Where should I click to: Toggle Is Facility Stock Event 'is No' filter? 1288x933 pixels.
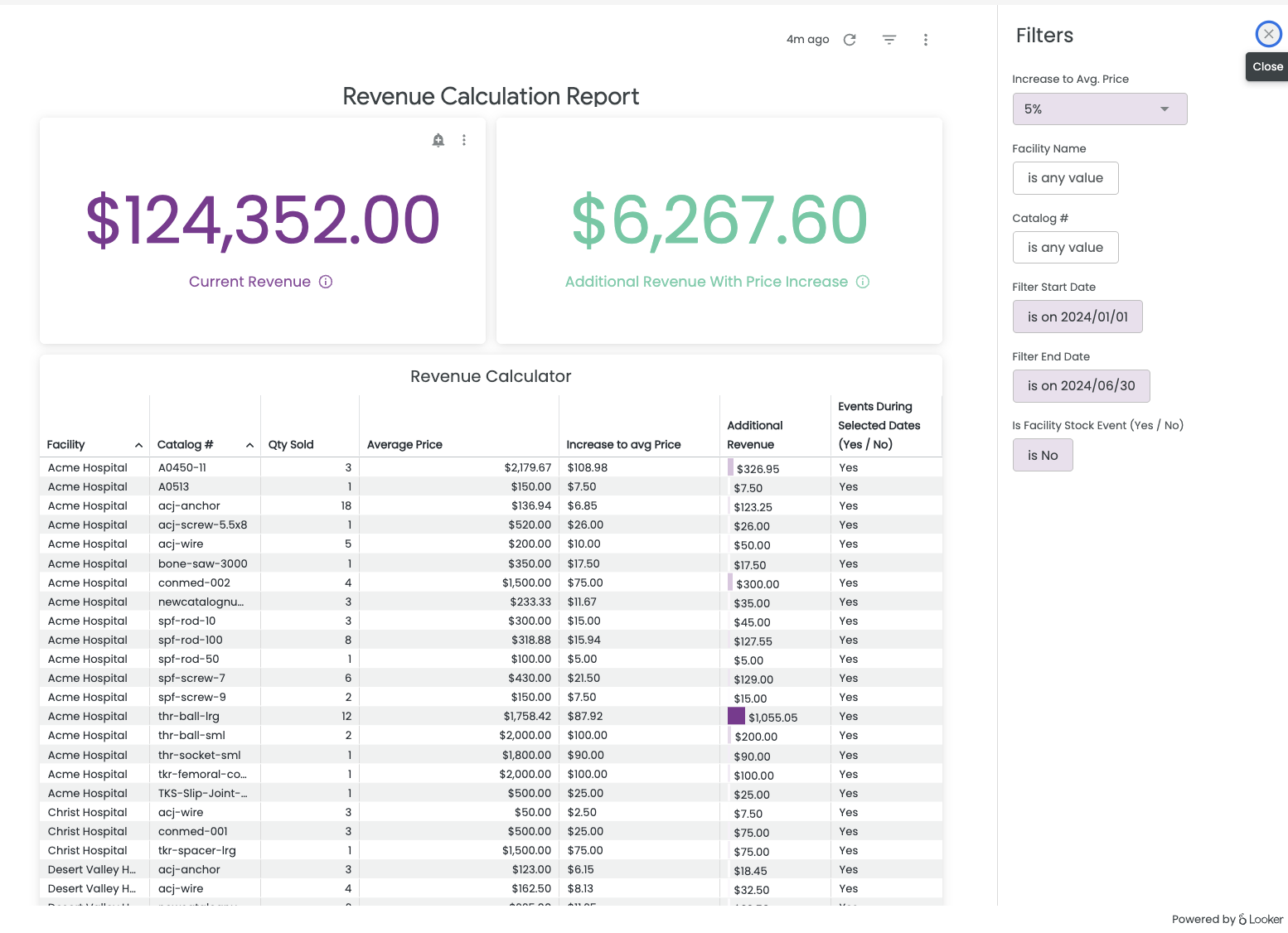pos(1043,456)
